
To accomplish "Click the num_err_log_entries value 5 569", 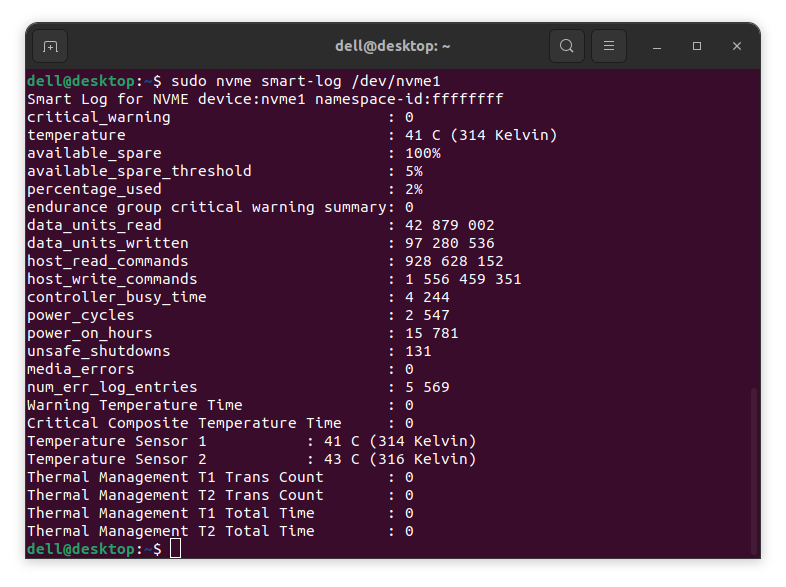I will [x=427, y=387].
